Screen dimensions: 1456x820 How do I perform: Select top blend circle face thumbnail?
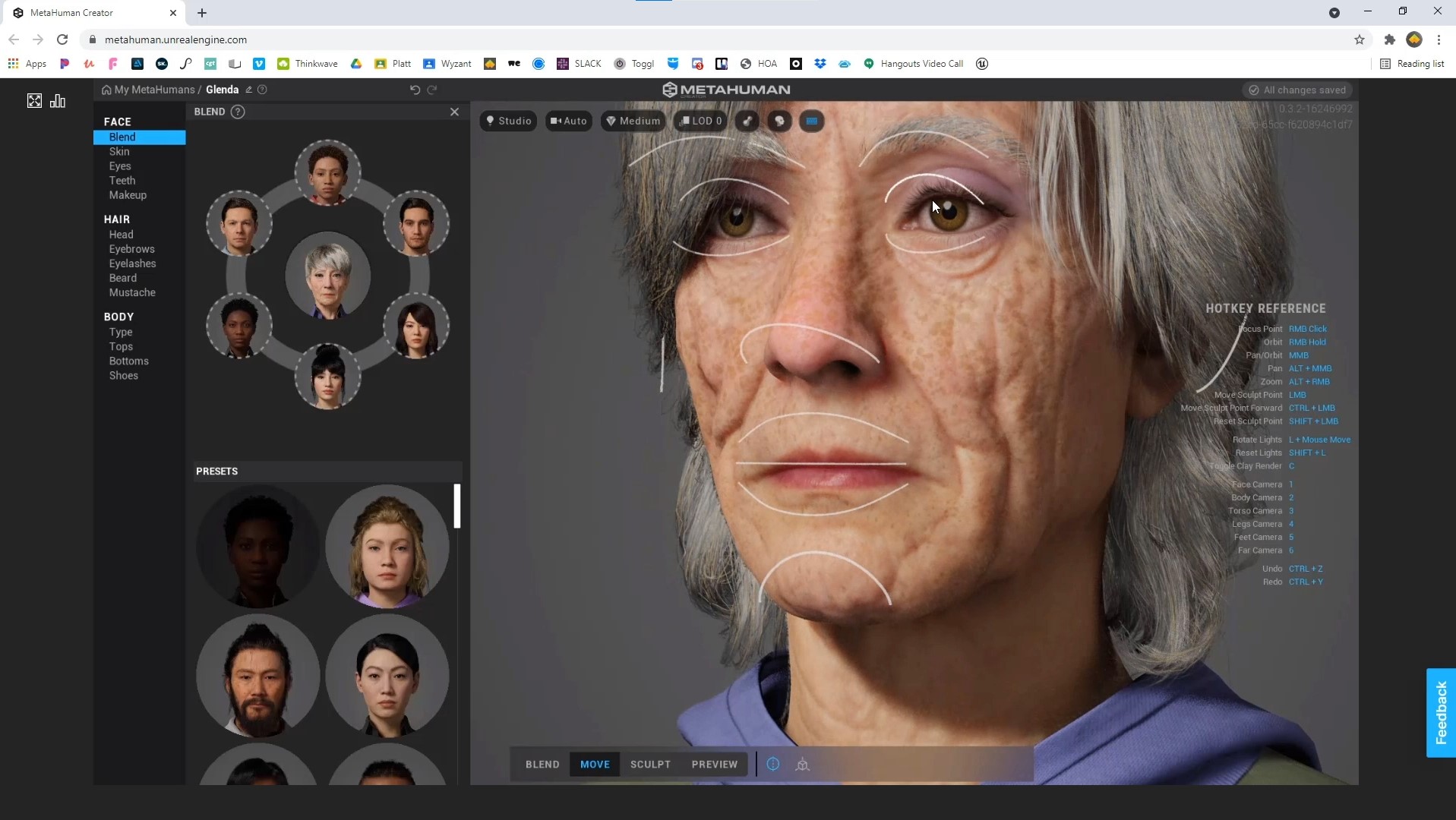pos(327,172)
